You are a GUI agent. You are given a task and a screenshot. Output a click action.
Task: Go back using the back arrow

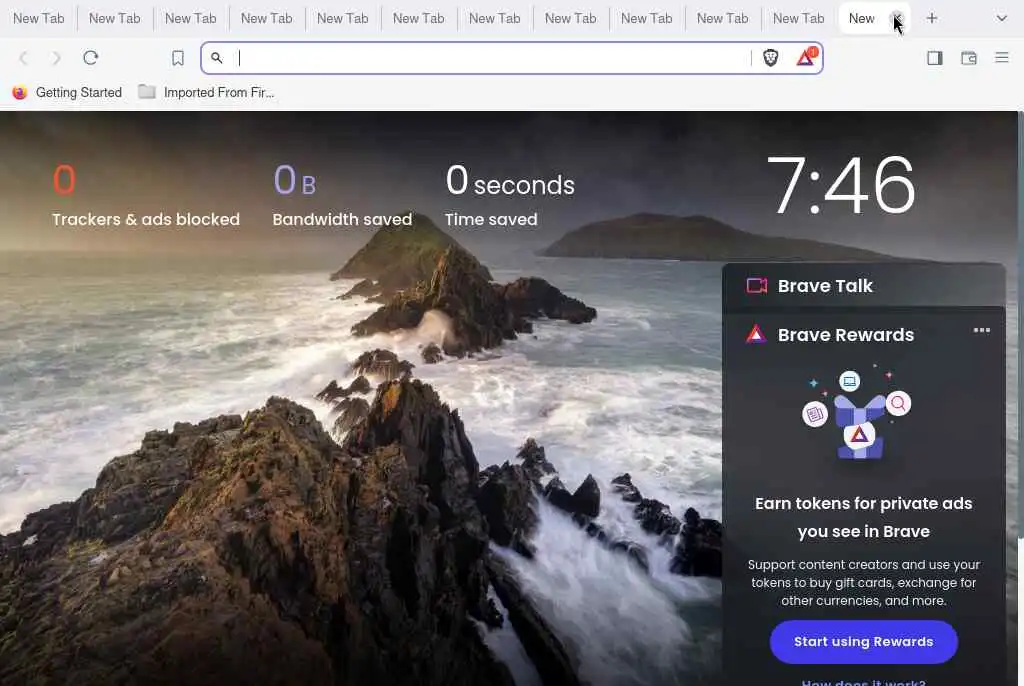[x=24, y=58]
